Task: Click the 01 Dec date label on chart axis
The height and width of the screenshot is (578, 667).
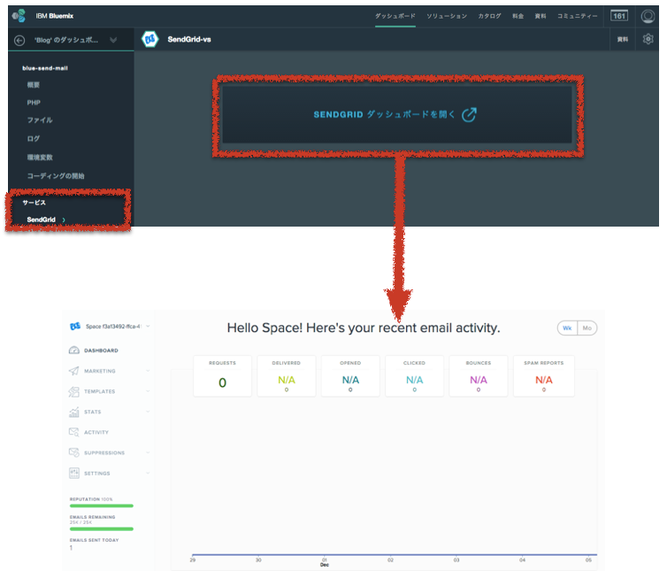Action: coord(324,562)
